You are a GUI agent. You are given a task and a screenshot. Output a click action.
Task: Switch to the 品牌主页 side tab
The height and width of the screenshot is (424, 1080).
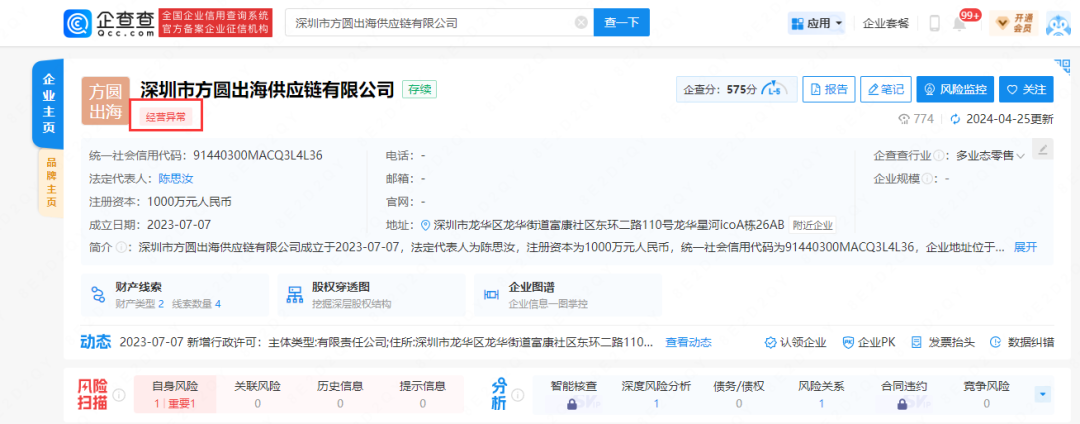pos(50,182)
